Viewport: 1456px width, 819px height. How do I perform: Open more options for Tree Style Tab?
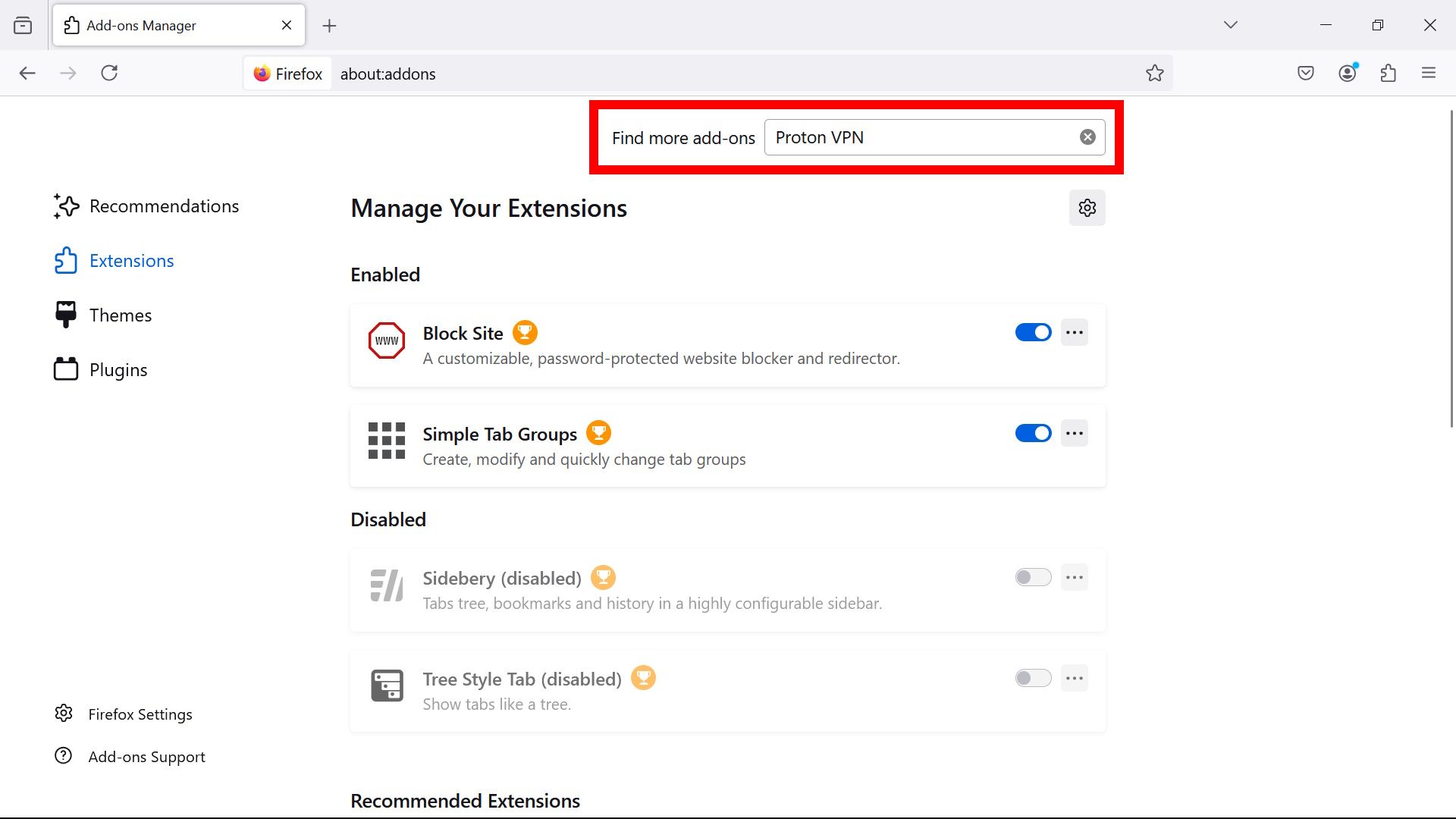click(1074, 678)
